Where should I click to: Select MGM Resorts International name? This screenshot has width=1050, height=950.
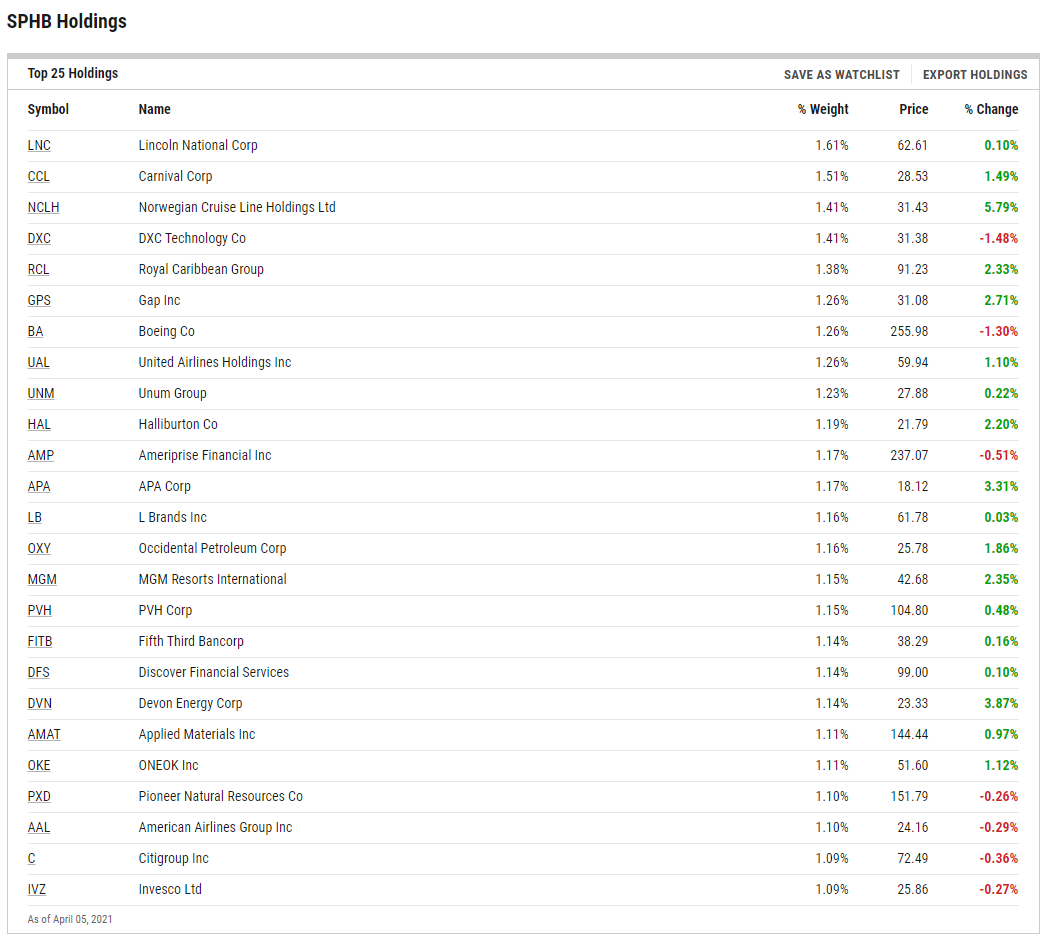212,579
